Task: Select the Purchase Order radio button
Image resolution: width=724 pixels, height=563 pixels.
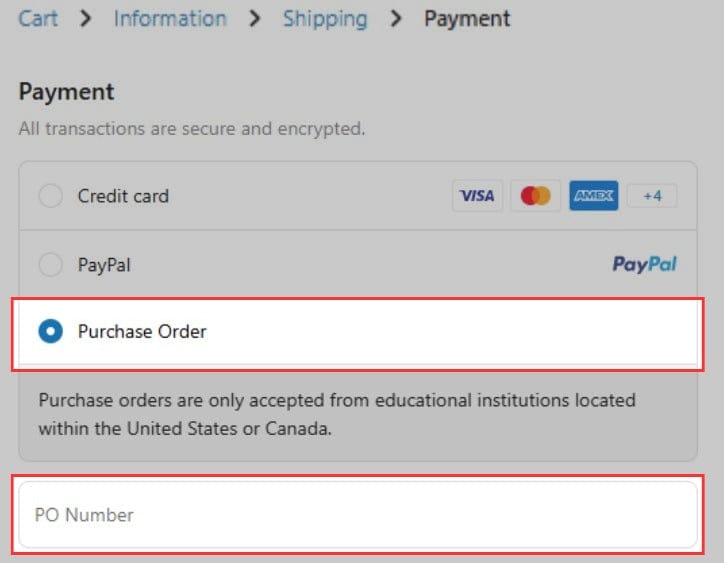Action: point(50,331)
